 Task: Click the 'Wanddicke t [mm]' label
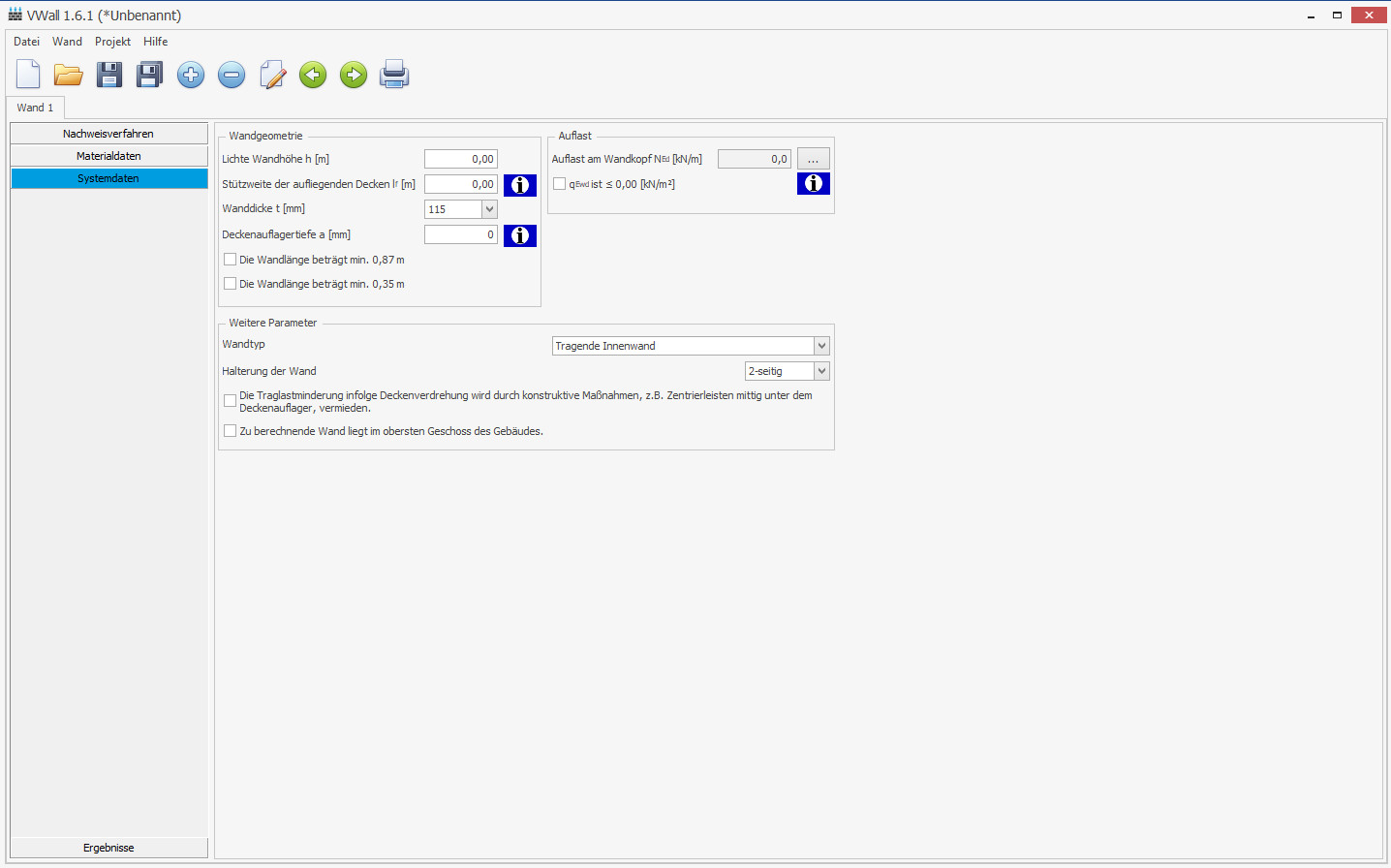263,208
